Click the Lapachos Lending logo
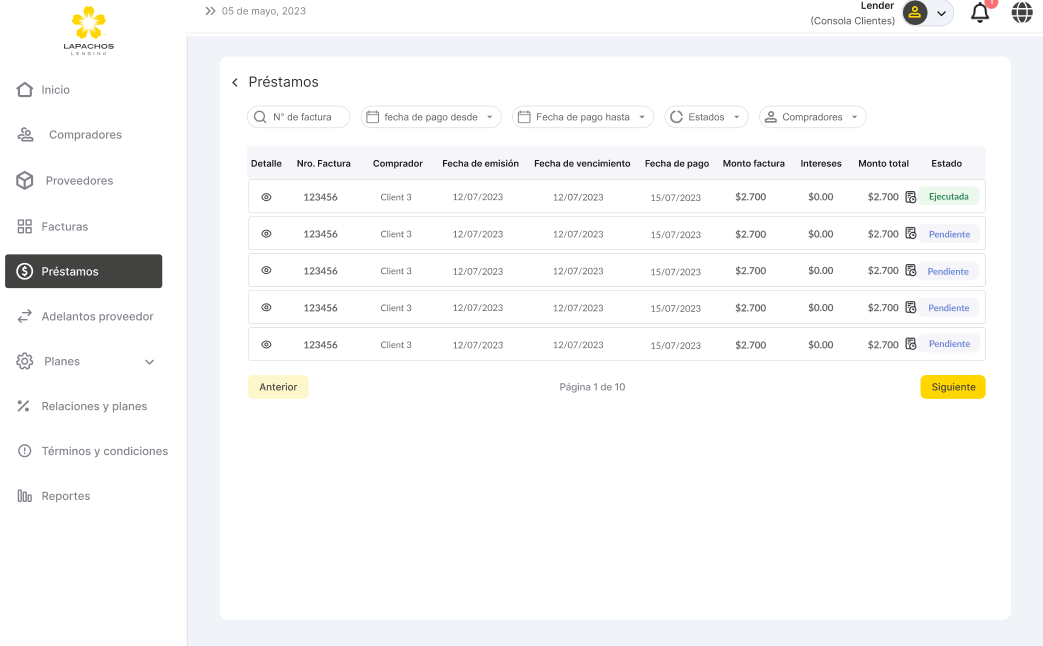1043x646 pixels. [89, 30]
